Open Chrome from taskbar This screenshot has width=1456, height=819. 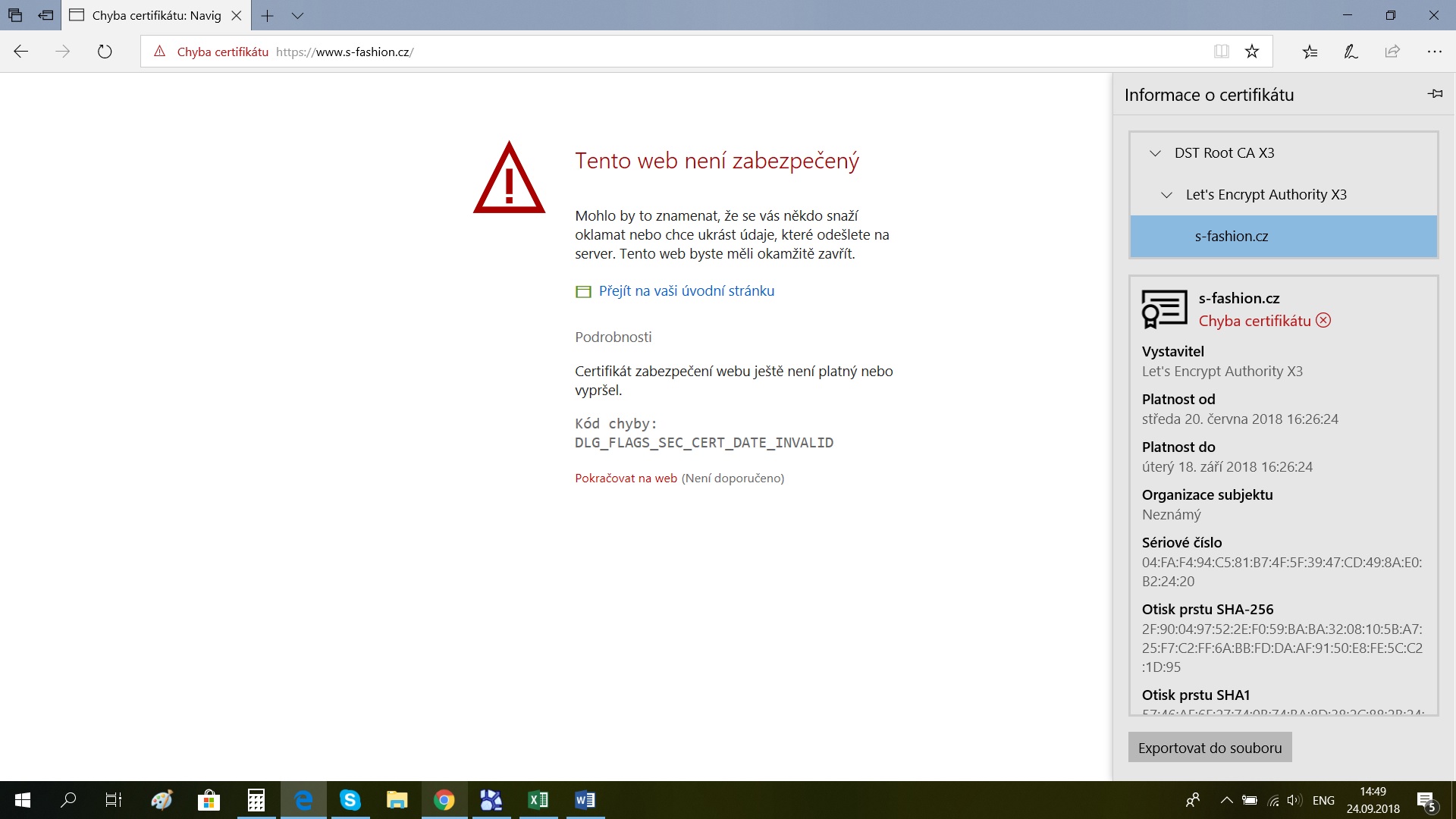pos(444,800)
